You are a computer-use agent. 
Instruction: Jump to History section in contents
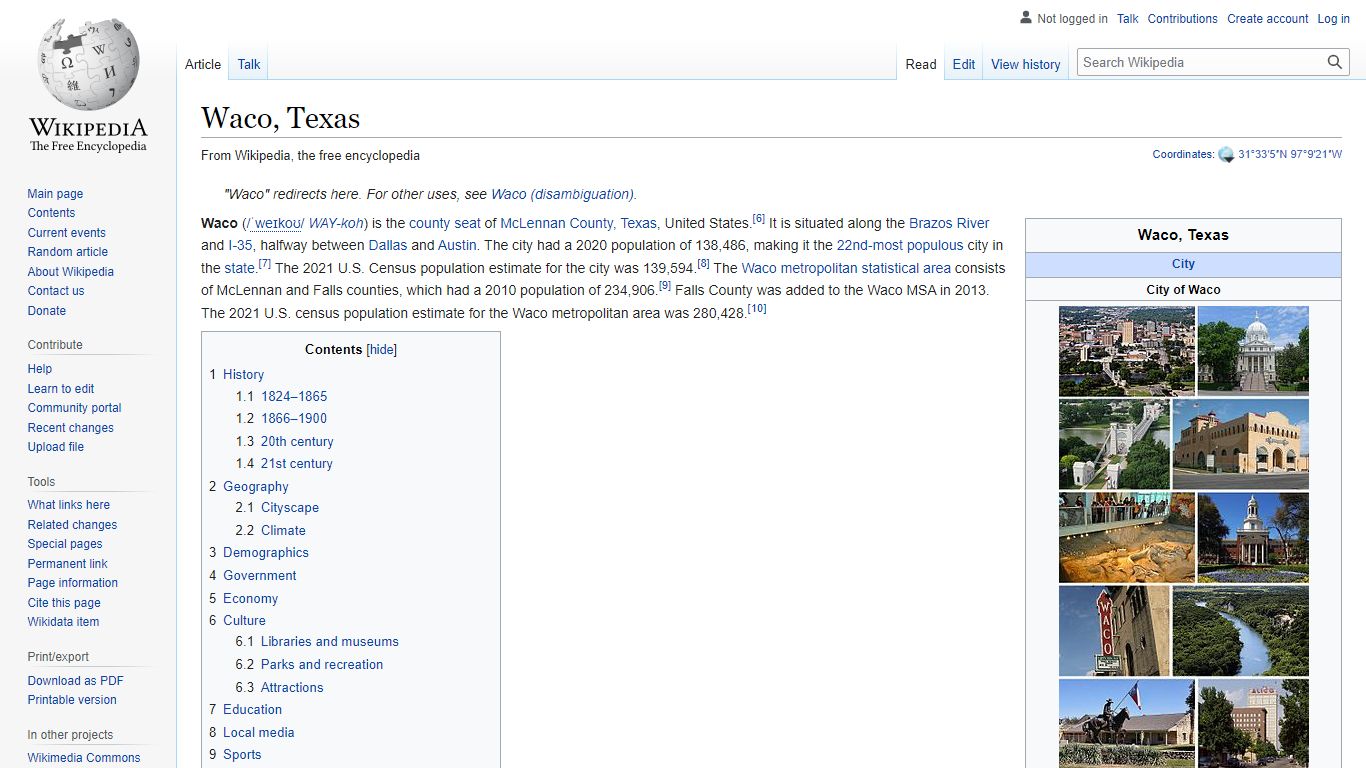tap(243, 374)
